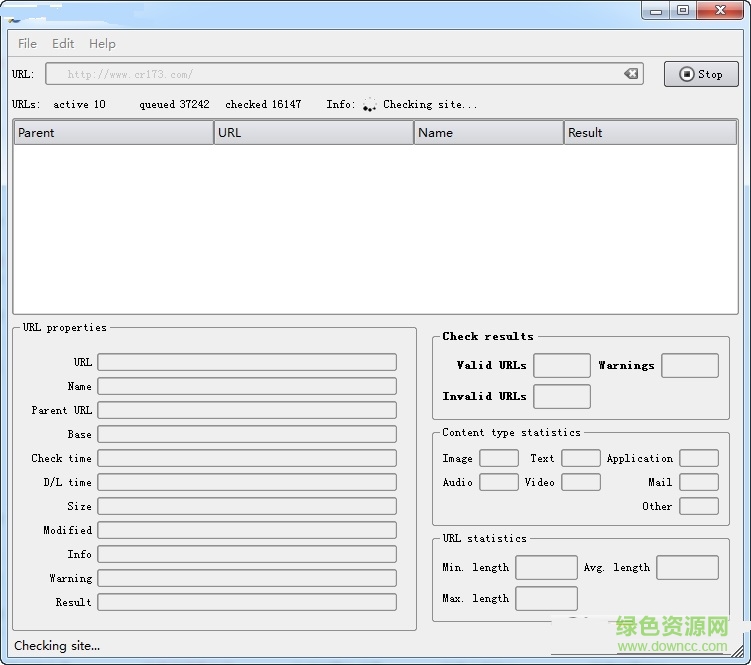751x665 pixels.
Task: Open the File menu
Action: click(27, 44)
